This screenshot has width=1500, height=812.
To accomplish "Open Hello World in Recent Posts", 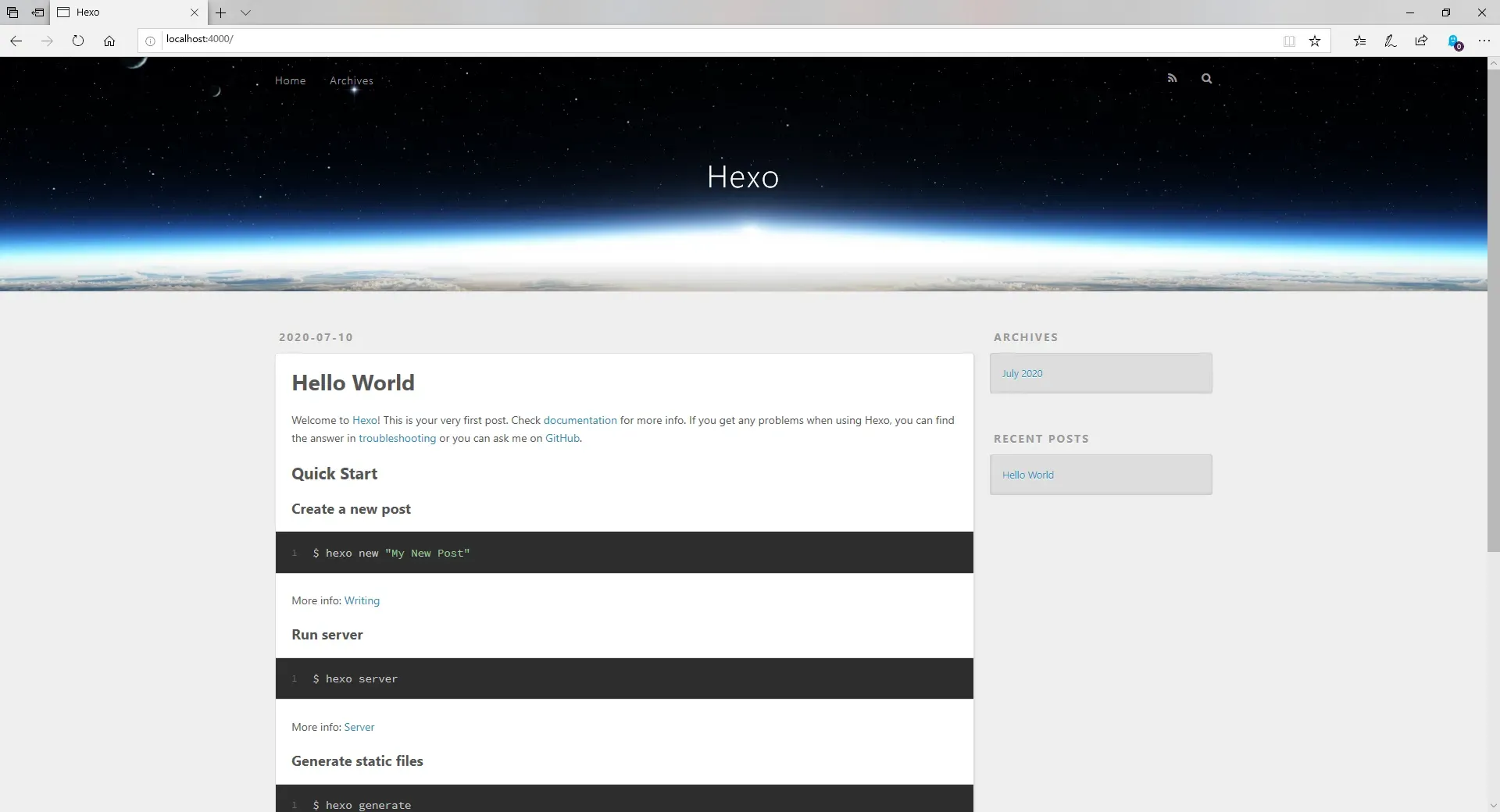I will tap(1028, 475).
